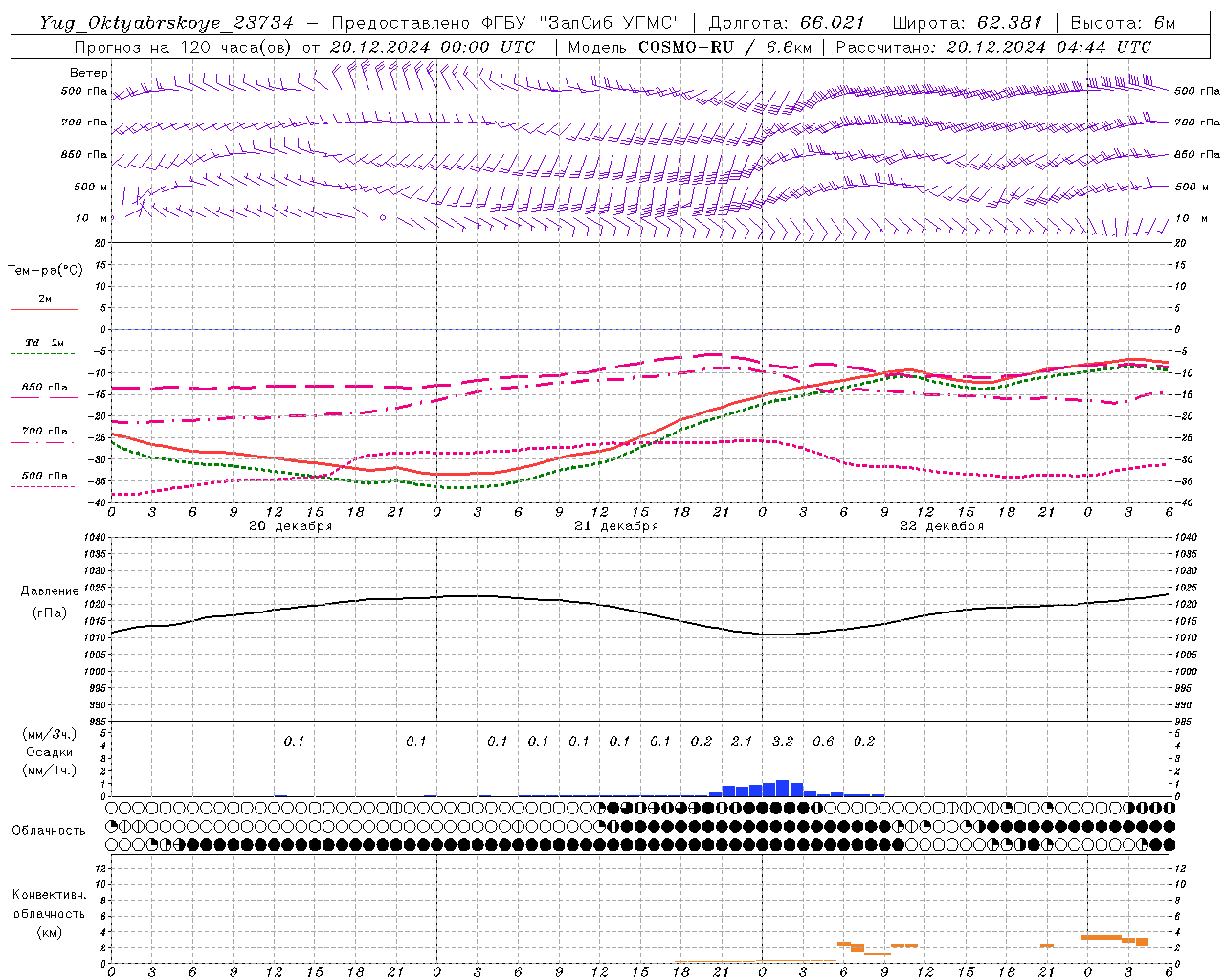Click the 3.2 precipitation total value
This screenshot has width=1225, height=980.
[x=783, y=741]
